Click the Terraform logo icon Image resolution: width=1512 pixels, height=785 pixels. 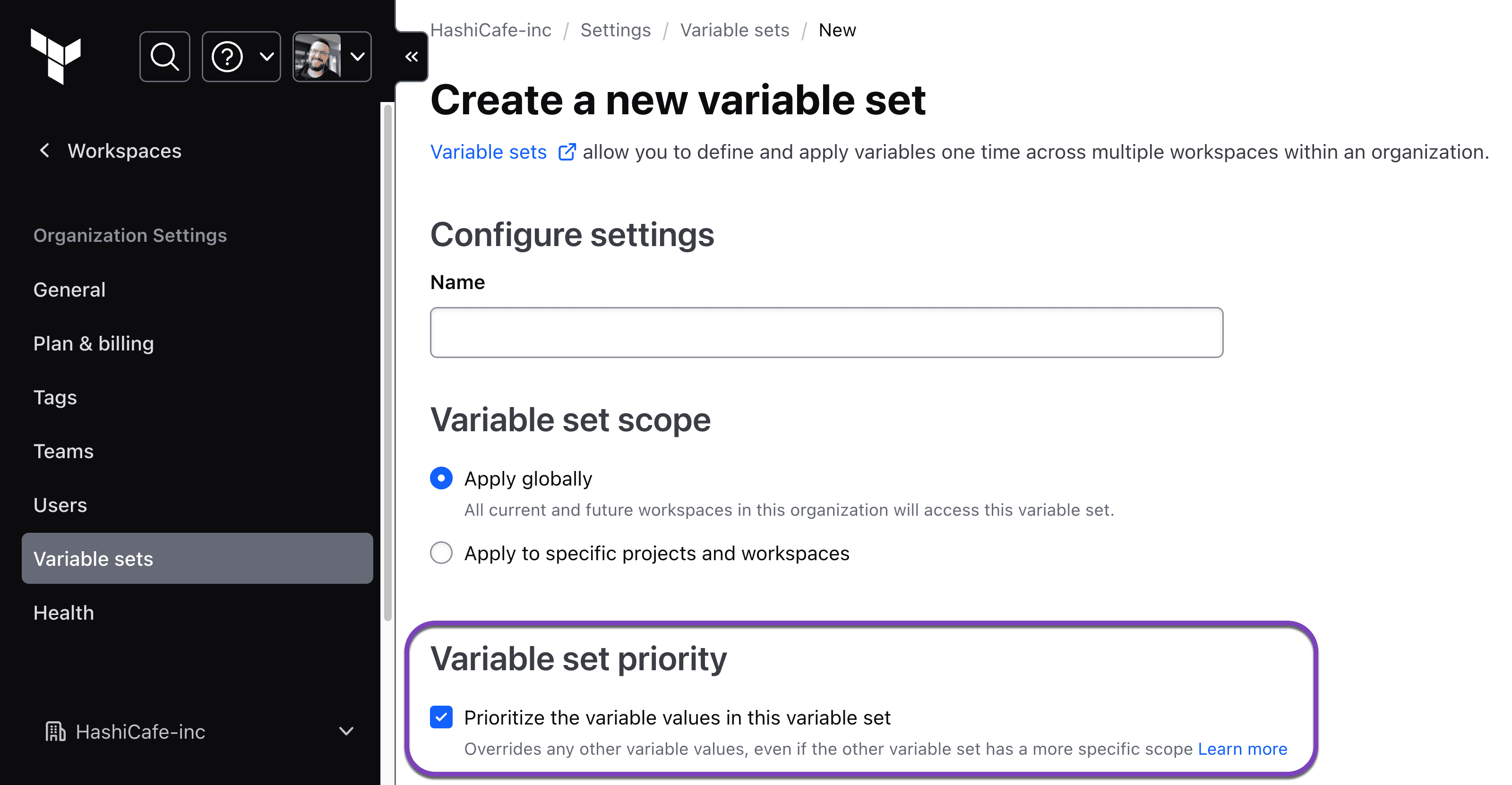56,56
